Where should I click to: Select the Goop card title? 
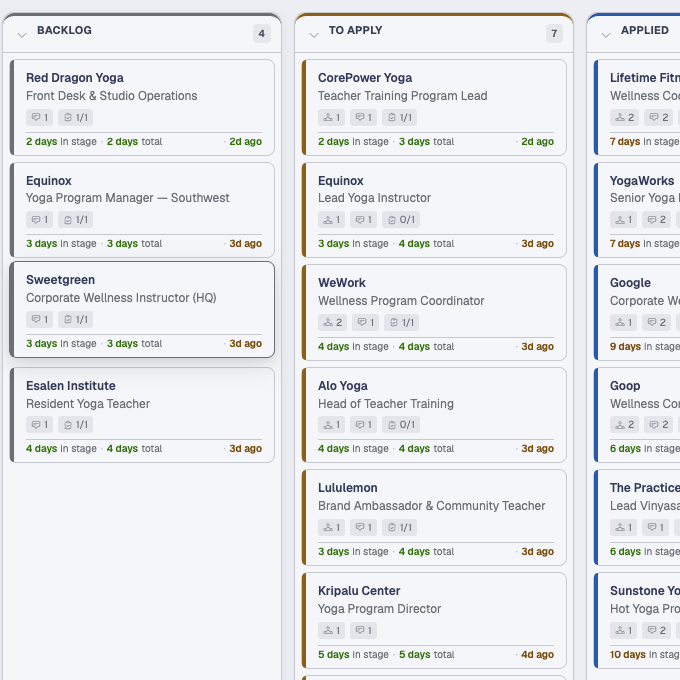(x=625, y=386)
